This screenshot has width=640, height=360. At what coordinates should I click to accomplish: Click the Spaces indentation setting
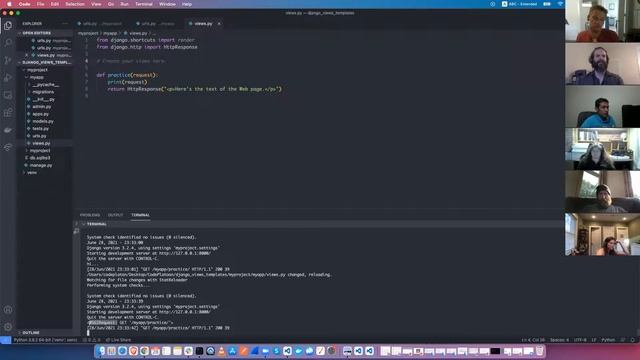point(559,340)
